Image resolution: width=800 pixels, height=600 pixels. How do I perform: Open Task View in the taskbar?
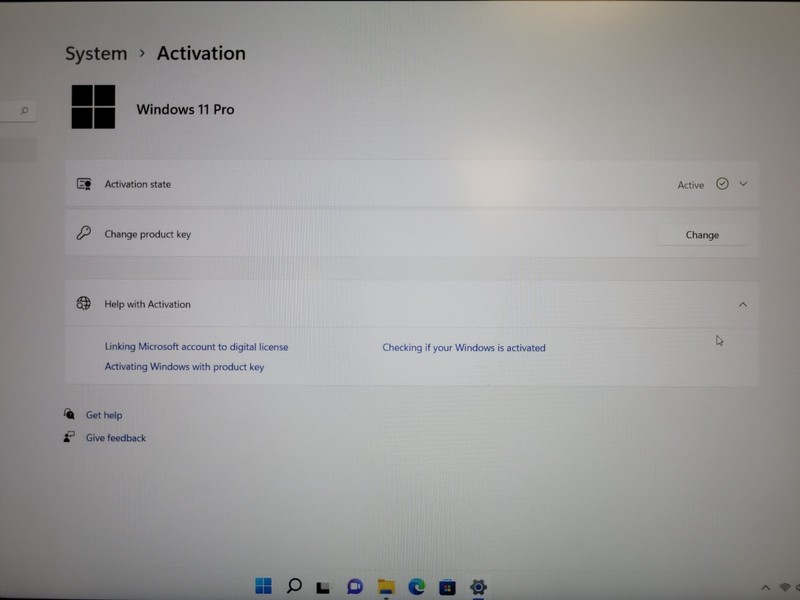click(x=323, y=587)
